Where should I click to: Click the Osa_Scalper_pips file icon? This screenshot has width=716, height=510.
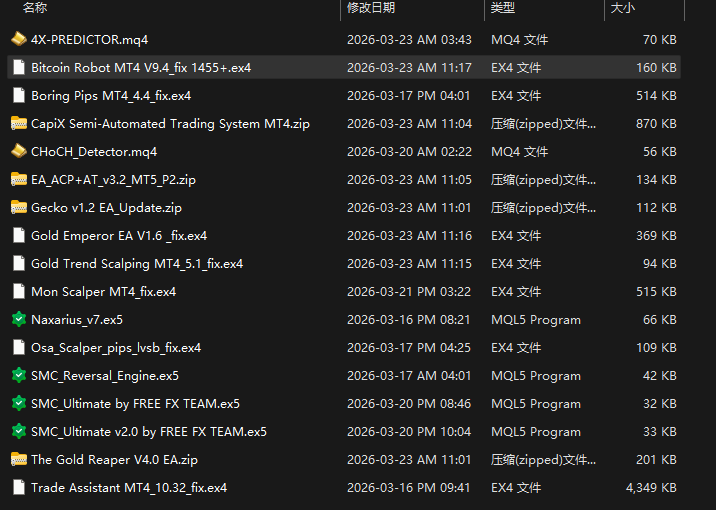point(19,347)
